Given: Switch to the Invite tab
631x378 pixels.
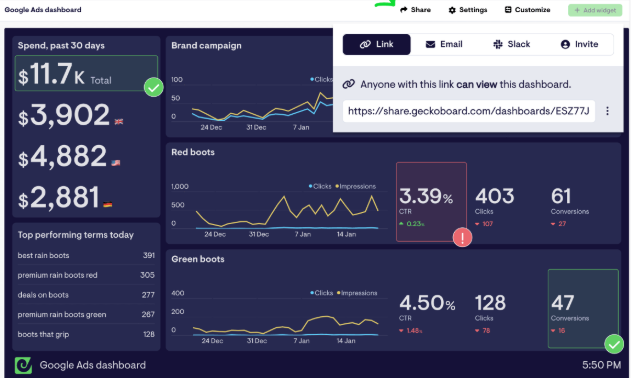Looking at the screenshot, I should point(579,44).
